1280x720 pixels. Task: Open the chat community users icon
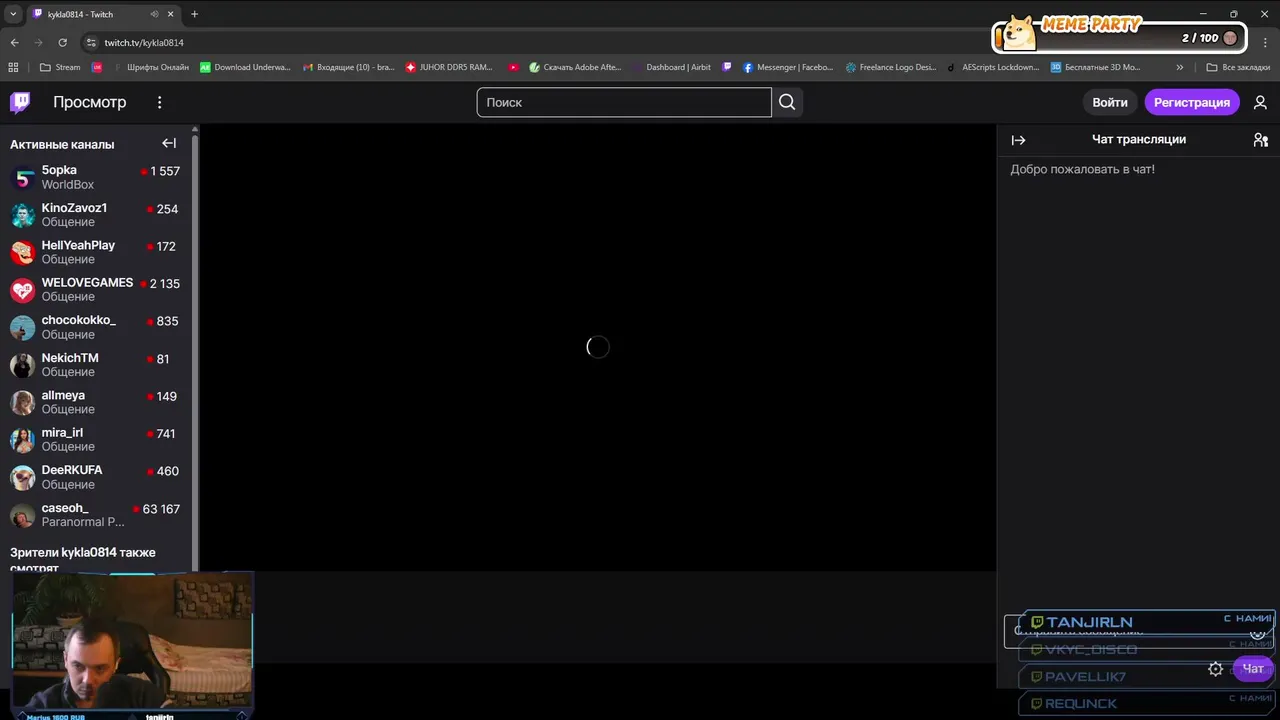coord(1260,140)
